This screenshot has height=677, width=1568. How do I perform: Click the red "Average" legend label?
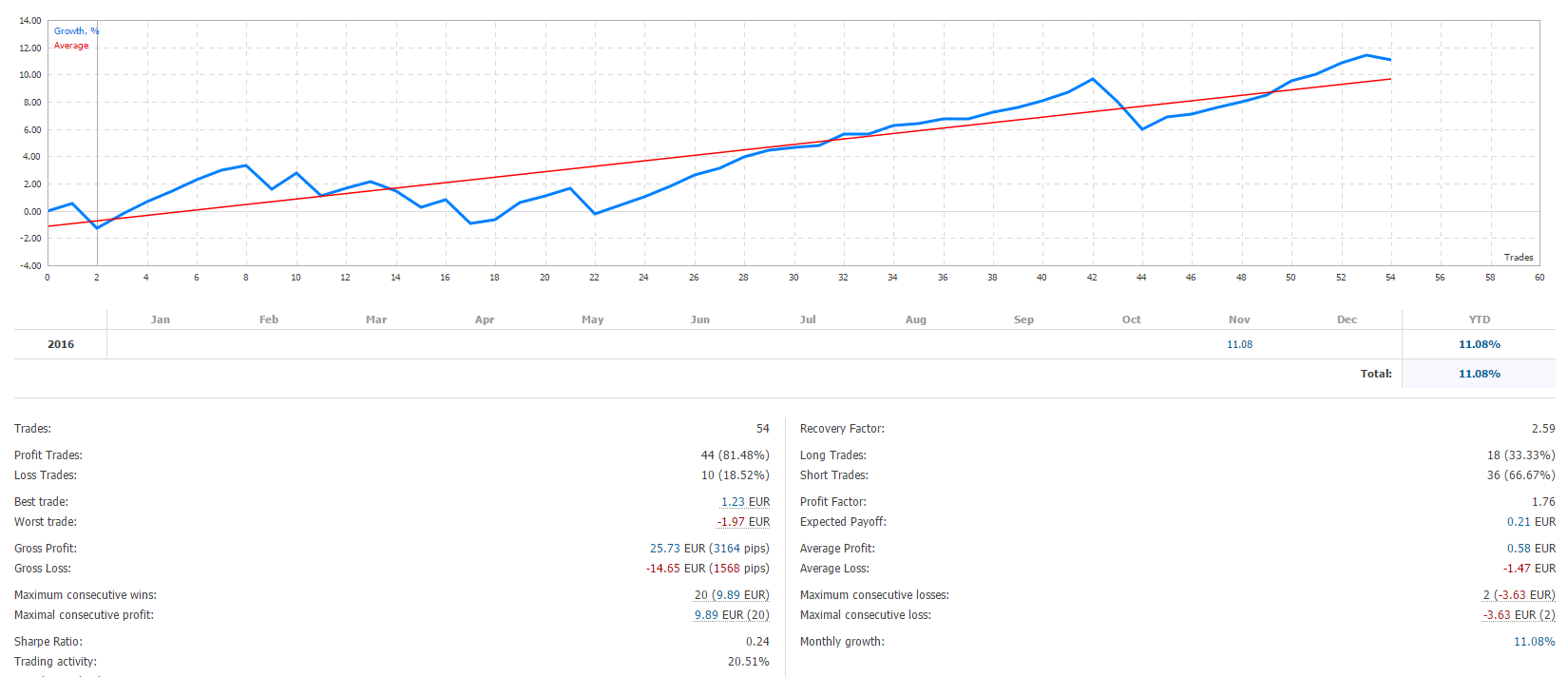pyautogui.click(x=71, y=46)
